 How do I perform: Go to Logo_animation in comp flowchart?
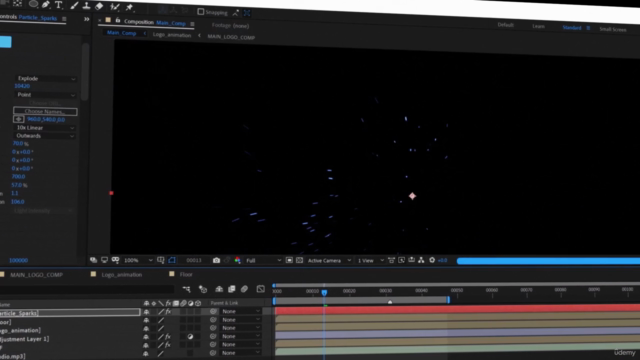[x=172, y=35]
